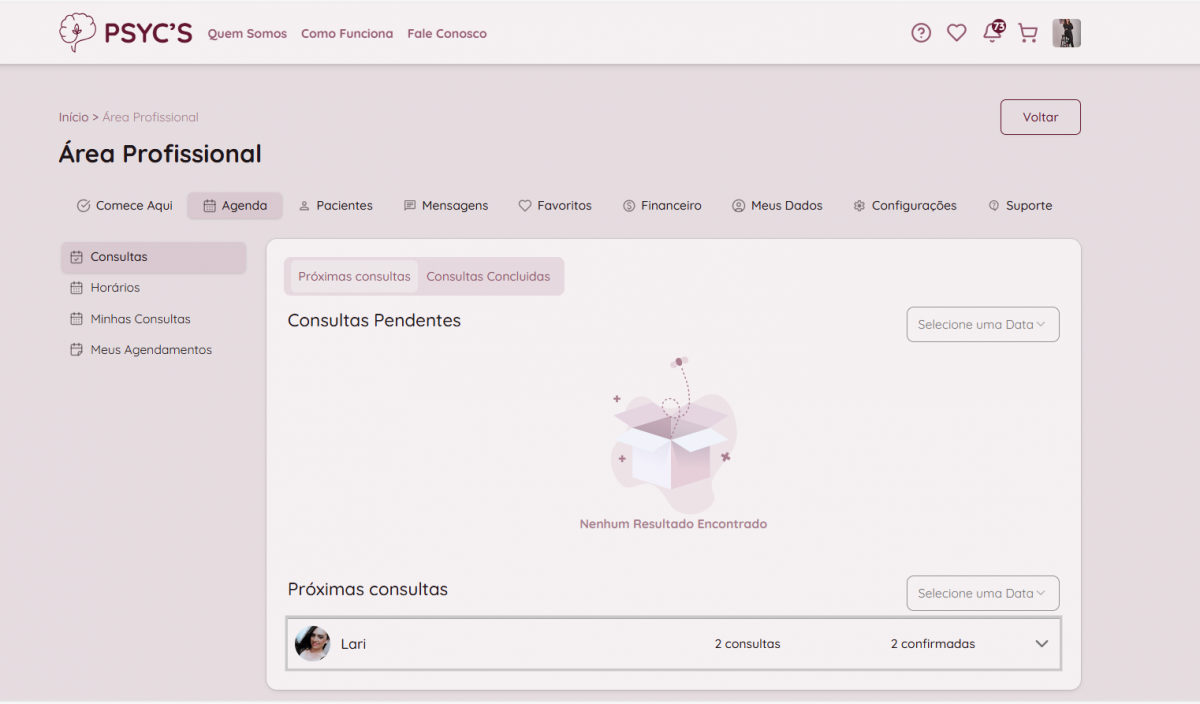Select Horários in the sidebar
This screenshot has height=704, width=1200.
point(114,288)
